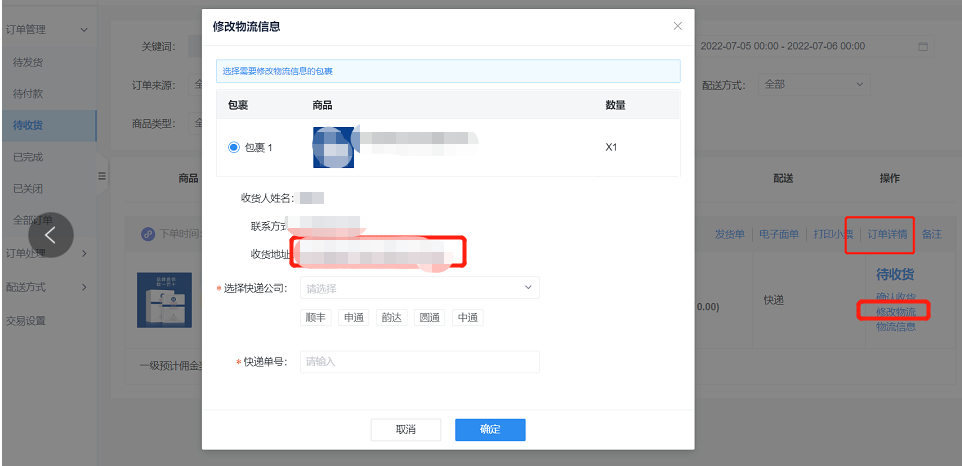The image size is (962, 466).
Task: Close the 修改物流信息 dialog
Action: coord(678,26)
